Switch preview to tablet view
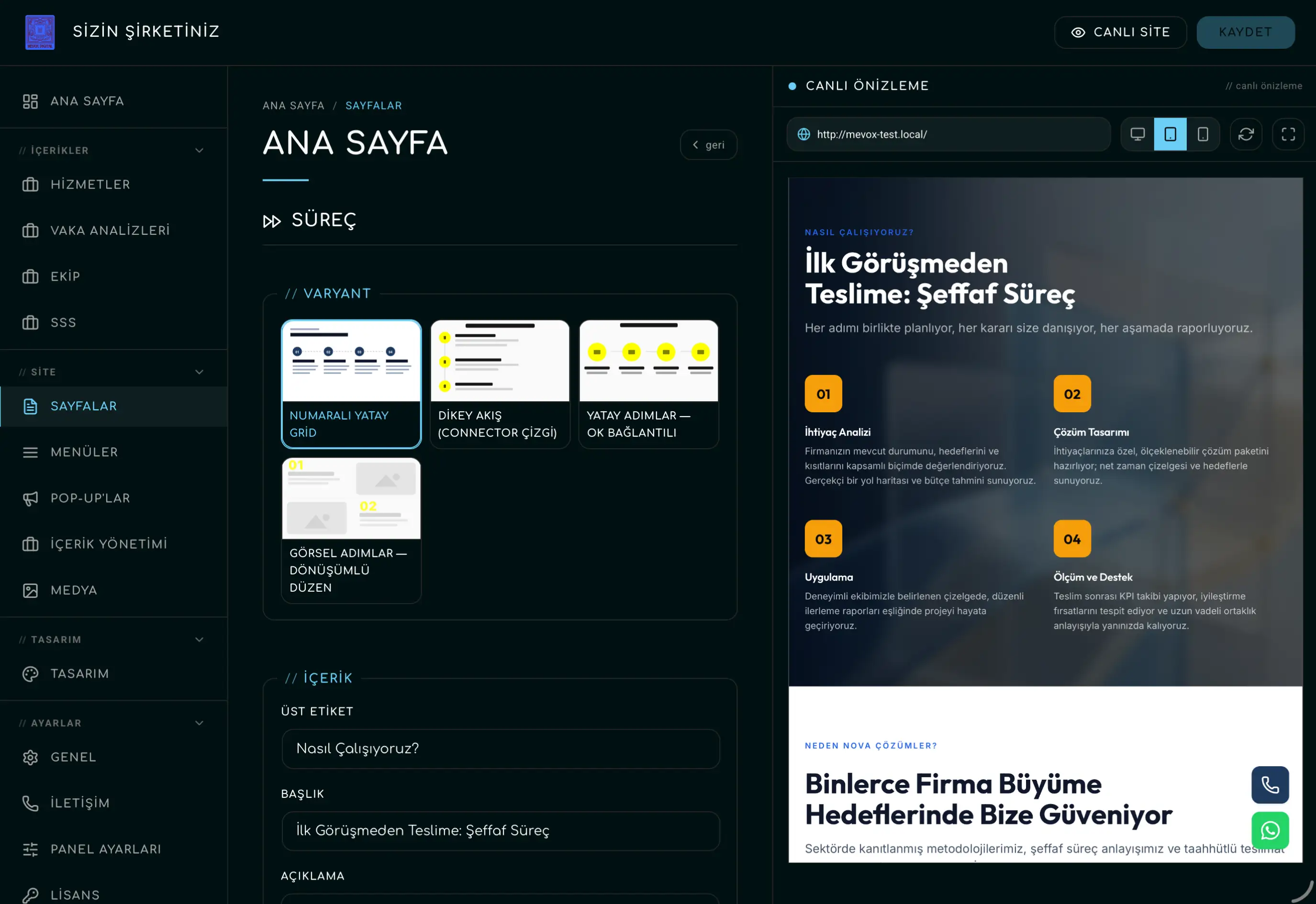This screenshot has width=1316, height=904. coord(1171,135)
